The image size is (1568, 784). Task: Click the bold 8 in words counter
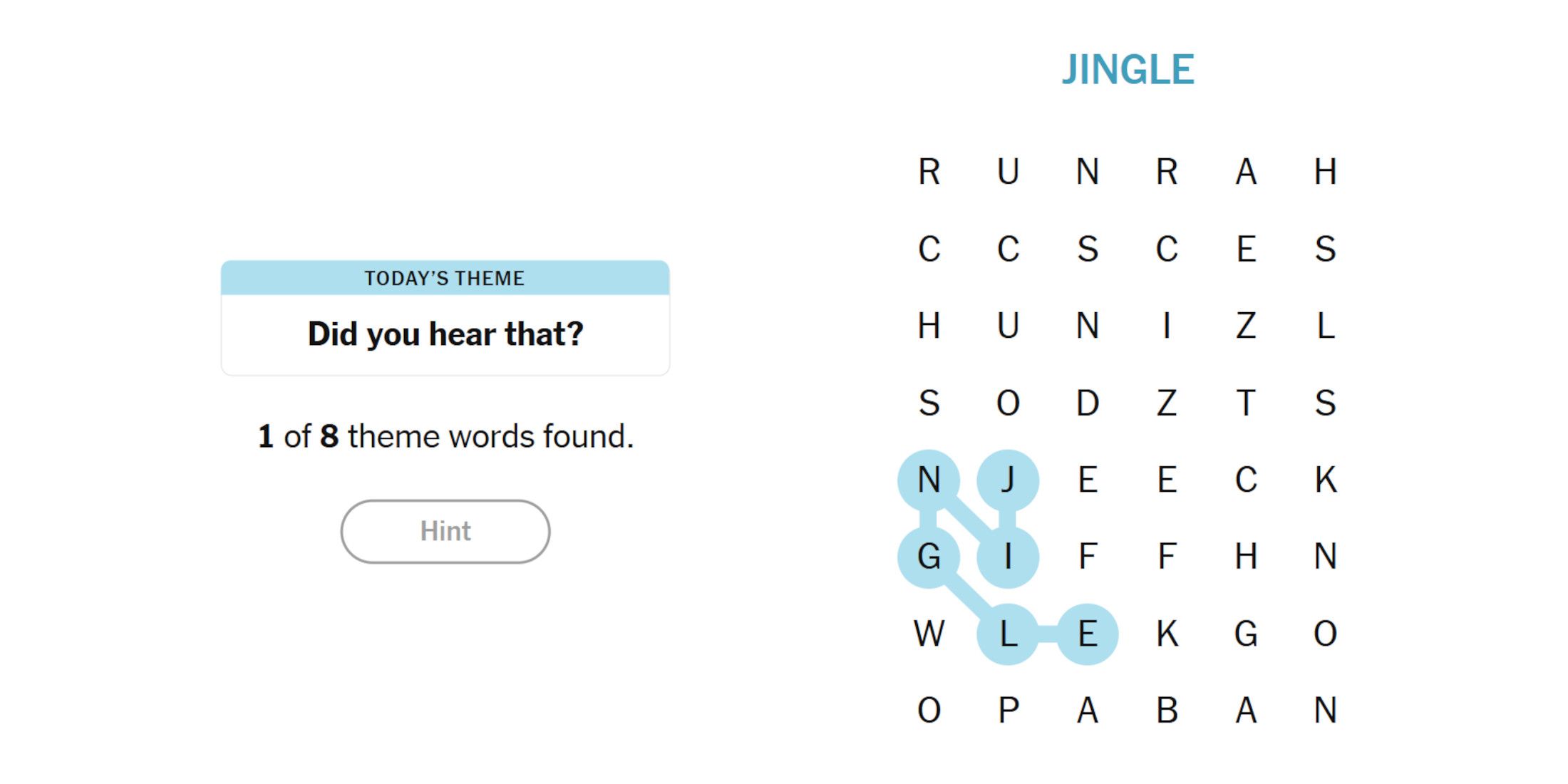click(329, 436)
